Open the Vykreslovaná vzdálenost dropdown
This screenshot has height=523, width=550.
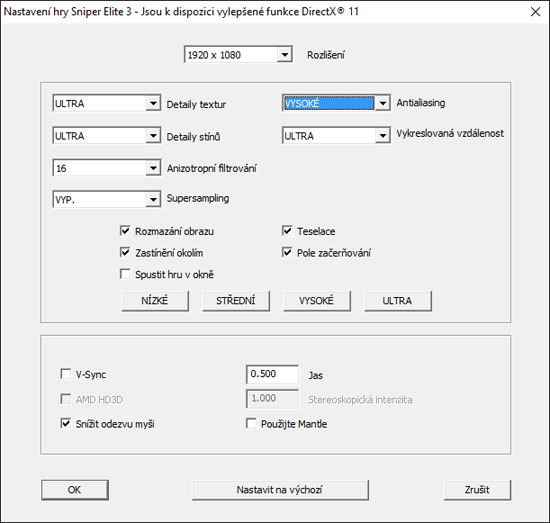383,136
